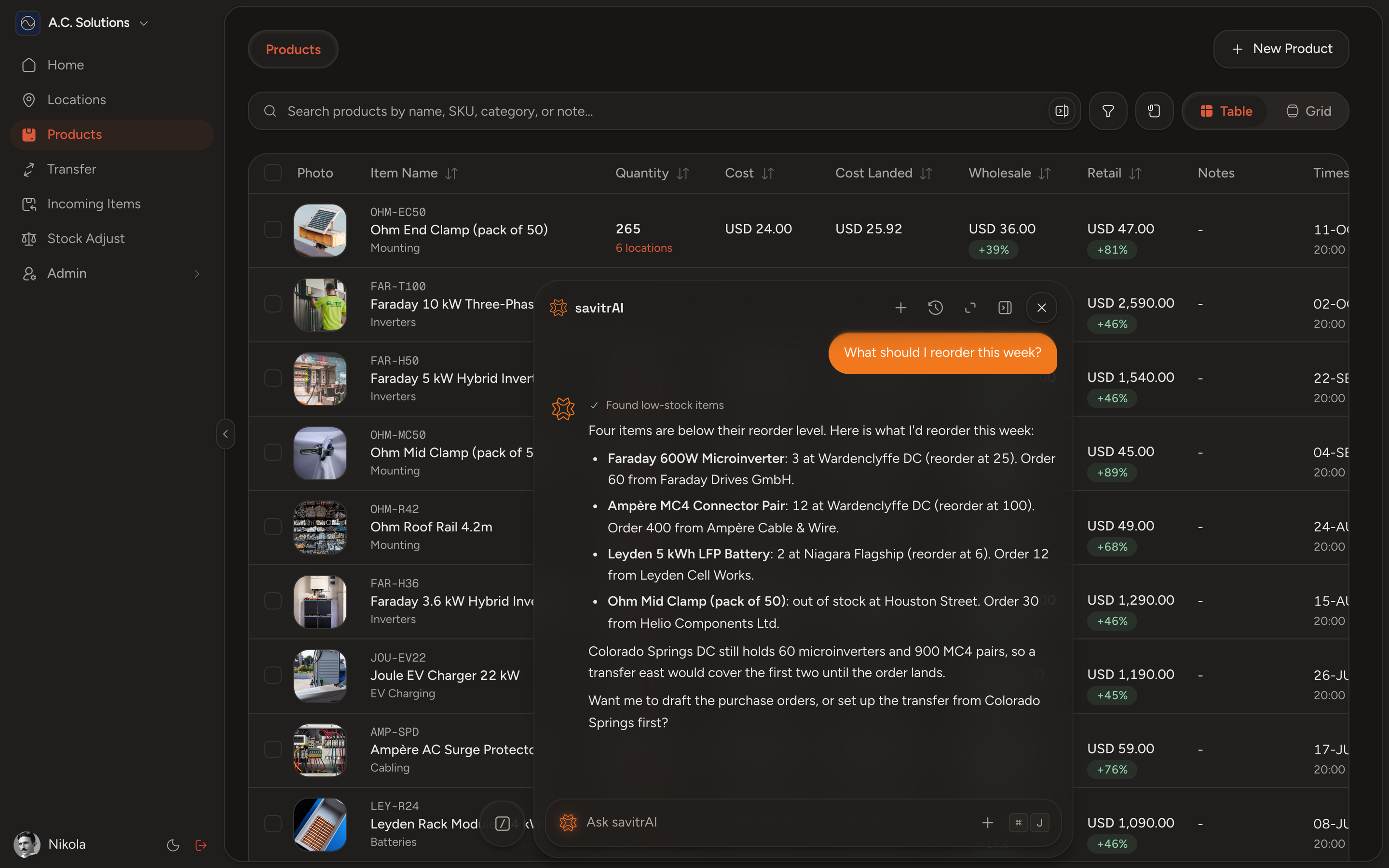Click the slash shortcut icon
The height and width of the screenshot is (868, 1389).
point(502,824)
